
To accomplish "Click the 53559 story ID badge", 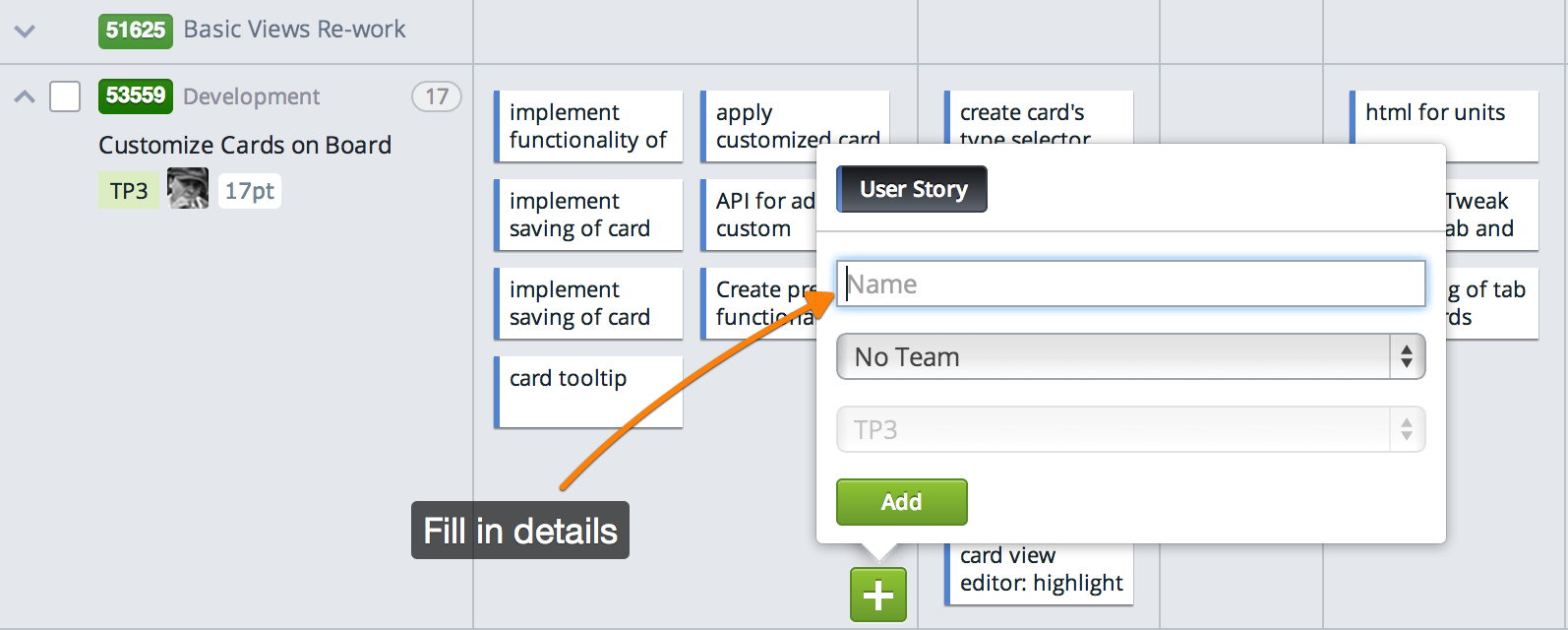I will click(136, 96).
